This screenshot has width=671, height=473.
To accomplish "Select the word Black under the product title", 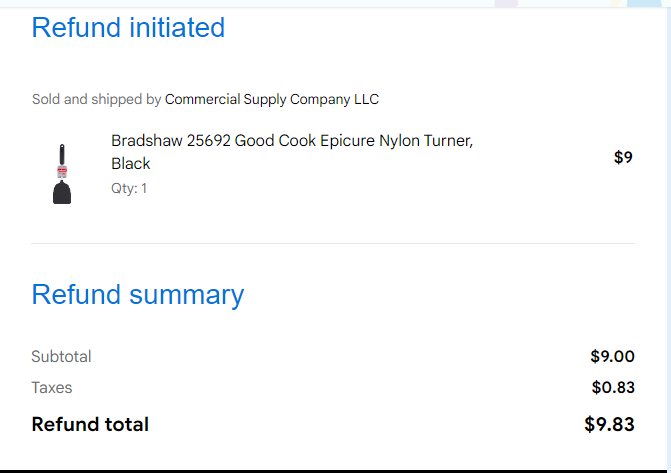I will pos(131,164).
